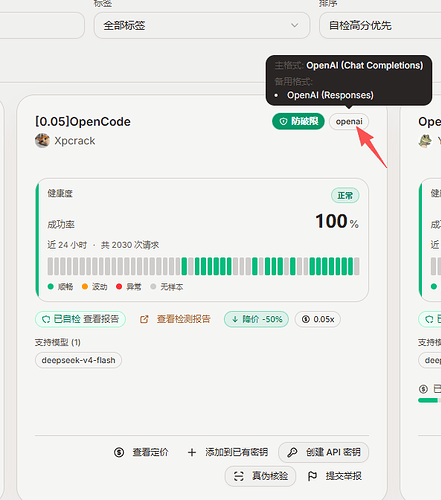The height and width of the screenshot is (500, 441).
Task: Click the external link icon beside 查看检测报告
Action: (144, 319)
